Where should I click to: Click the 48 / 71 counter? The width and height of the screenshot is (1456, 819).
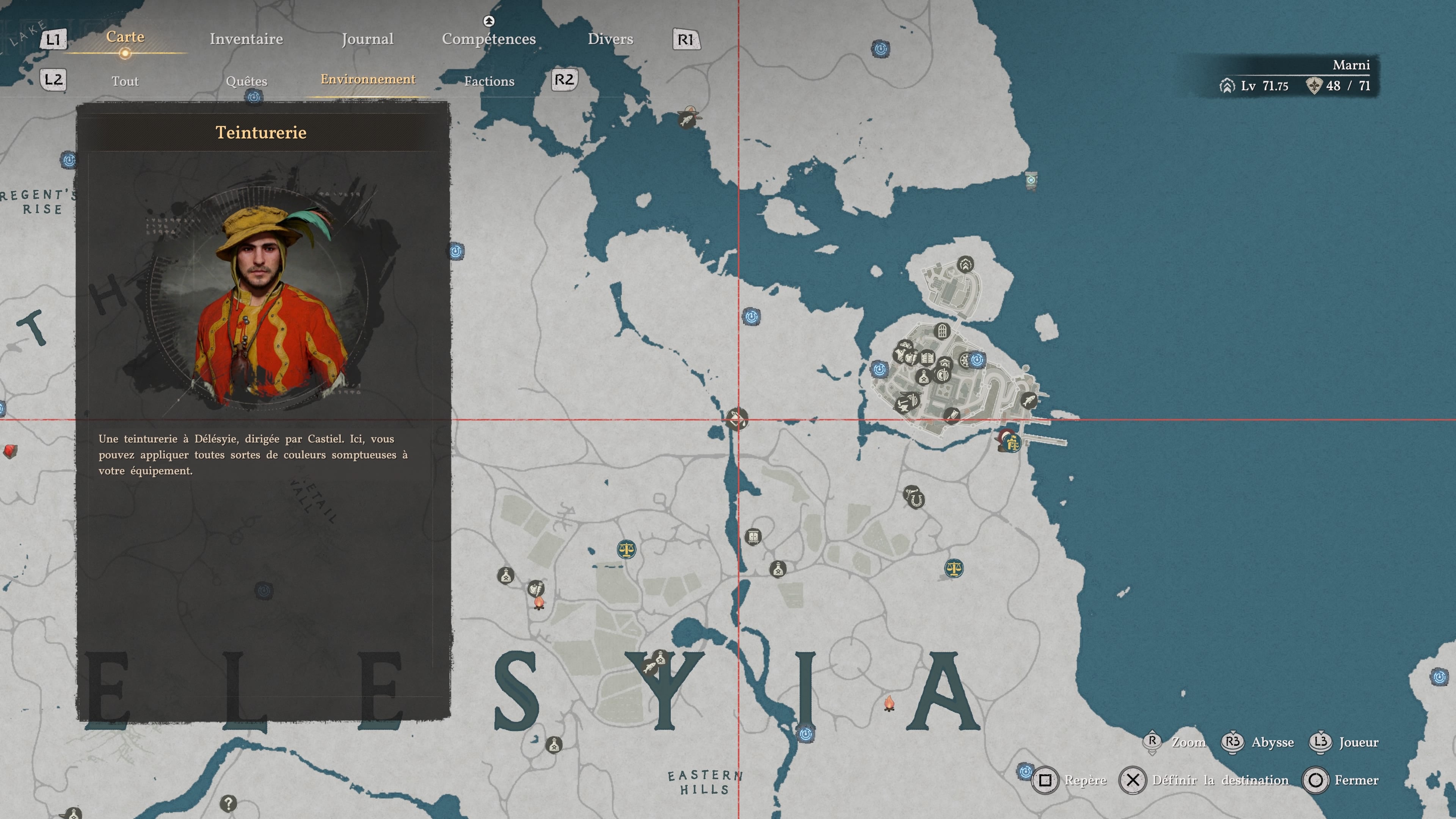[x=1338, y=86]
